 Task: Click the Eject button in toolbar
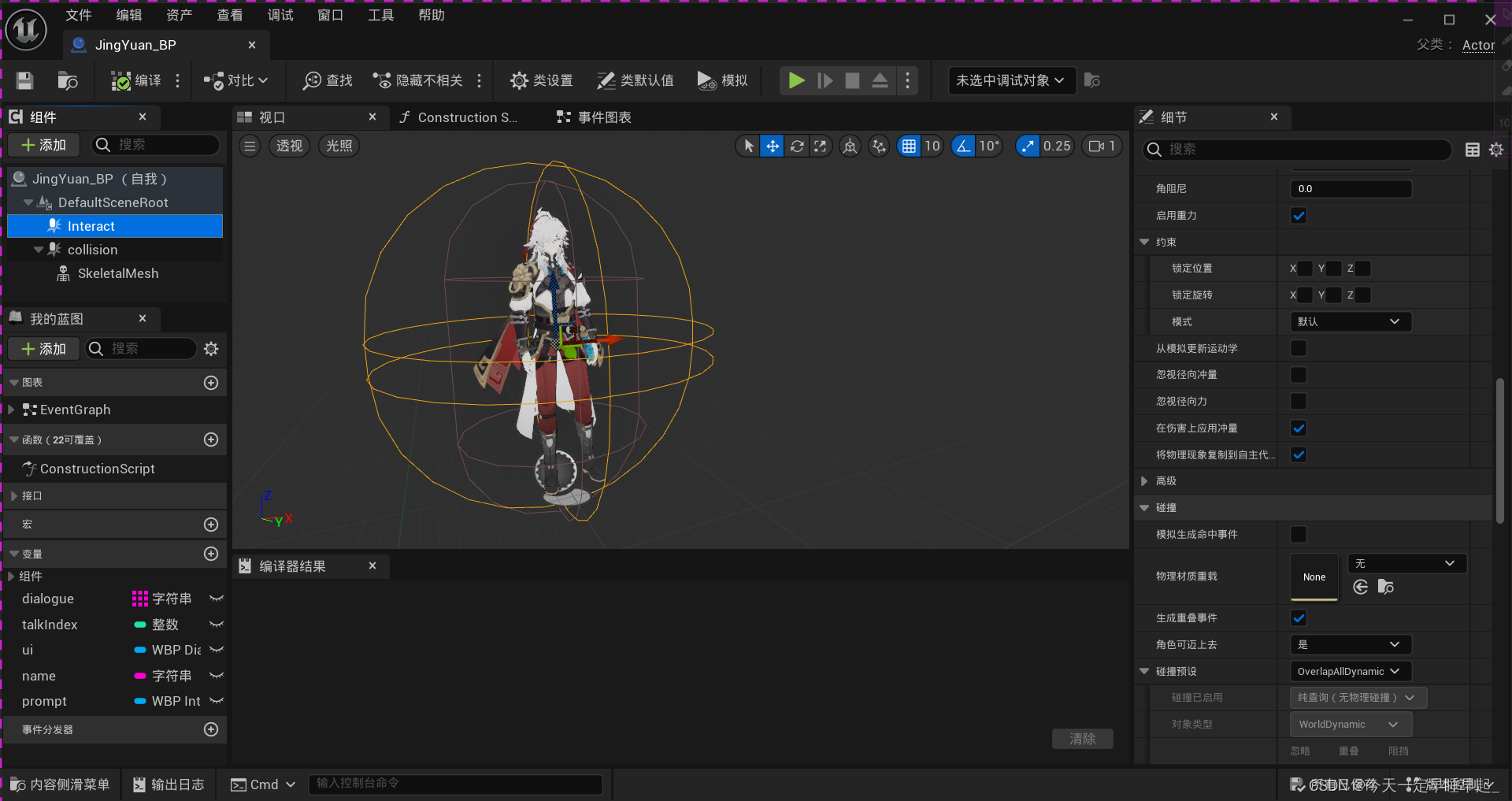point(880,80)
